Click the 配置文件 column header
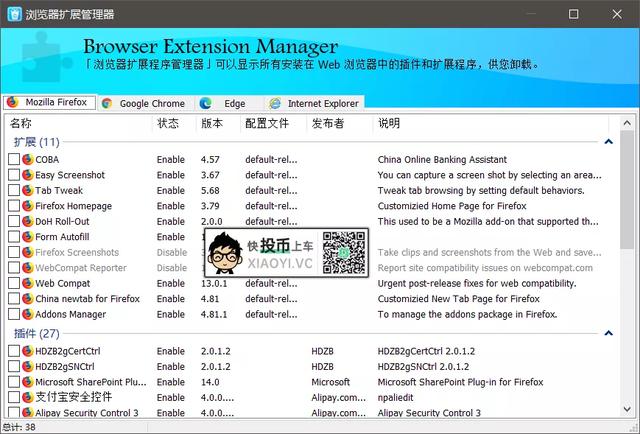640x434 pixels. point(274,123)
